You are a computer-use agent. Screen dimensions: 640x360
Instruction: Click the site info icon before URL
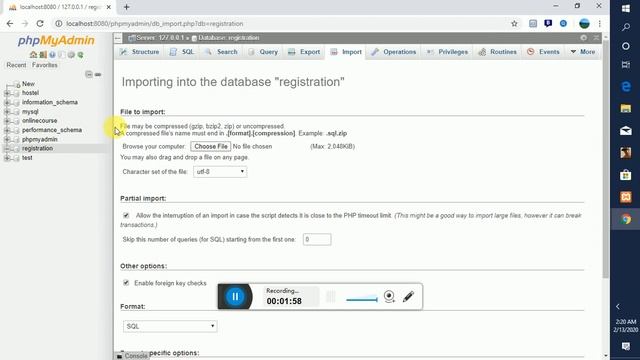(x=59, y=24)
